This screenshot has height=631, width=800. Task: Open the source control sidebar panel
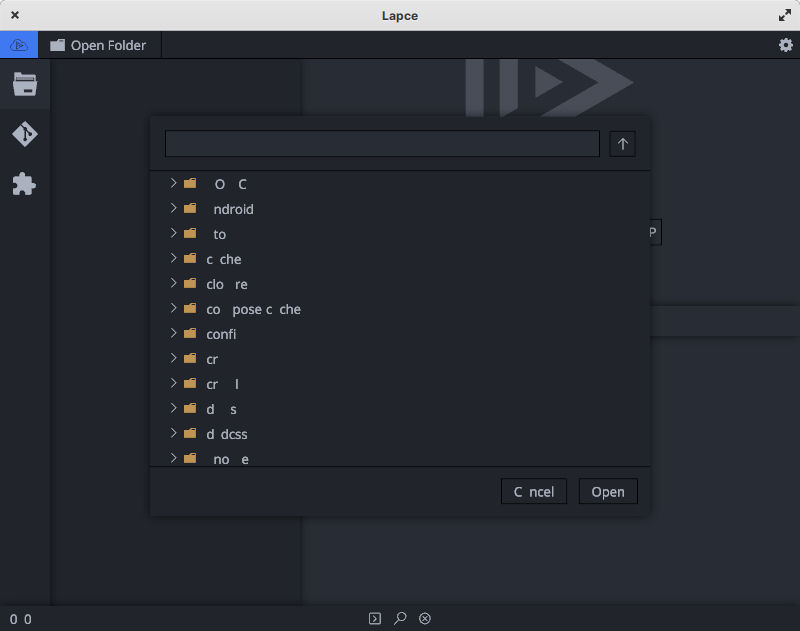coord(22,134)
